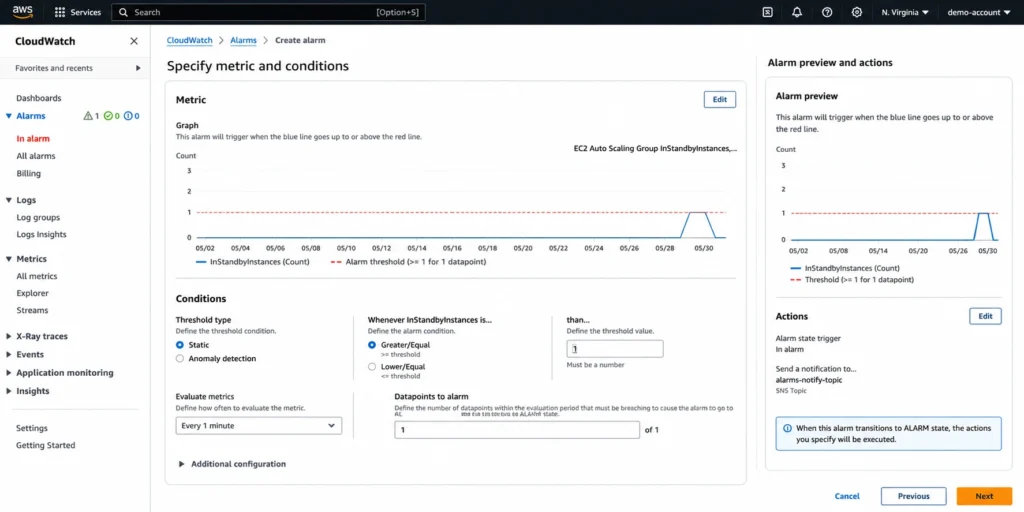This screenshot has width=1024, height=512.
Task: Open the help question-mark icon
Action: [827, 12]
